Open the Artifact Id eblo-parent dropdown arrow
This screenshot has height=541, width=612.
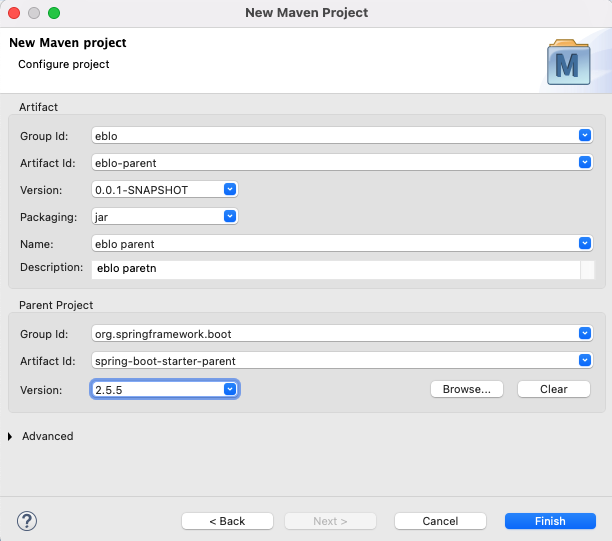(x=585, y=162)
